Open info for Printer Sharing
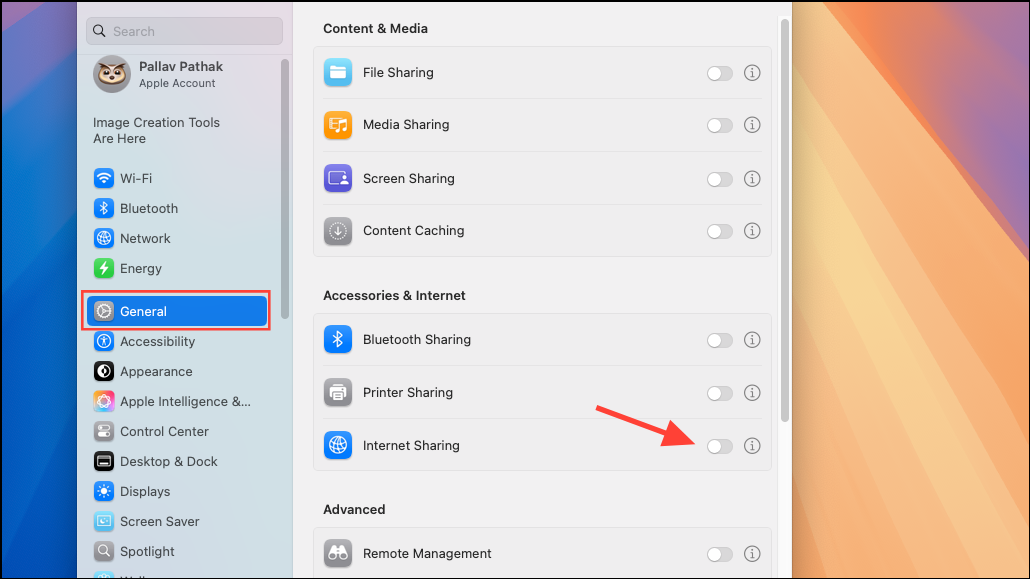Screen dimensions: 1030x579 (752, 392)
